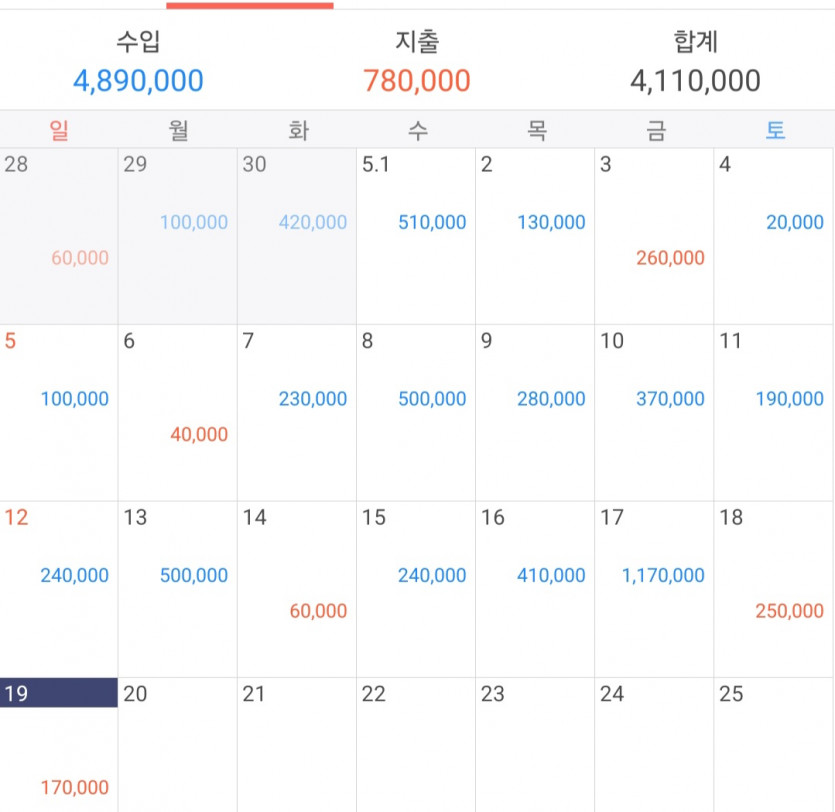Select May 6 with 40,000 expense
835x812 pixels.
pyautogui.click(x=178, y=413)
